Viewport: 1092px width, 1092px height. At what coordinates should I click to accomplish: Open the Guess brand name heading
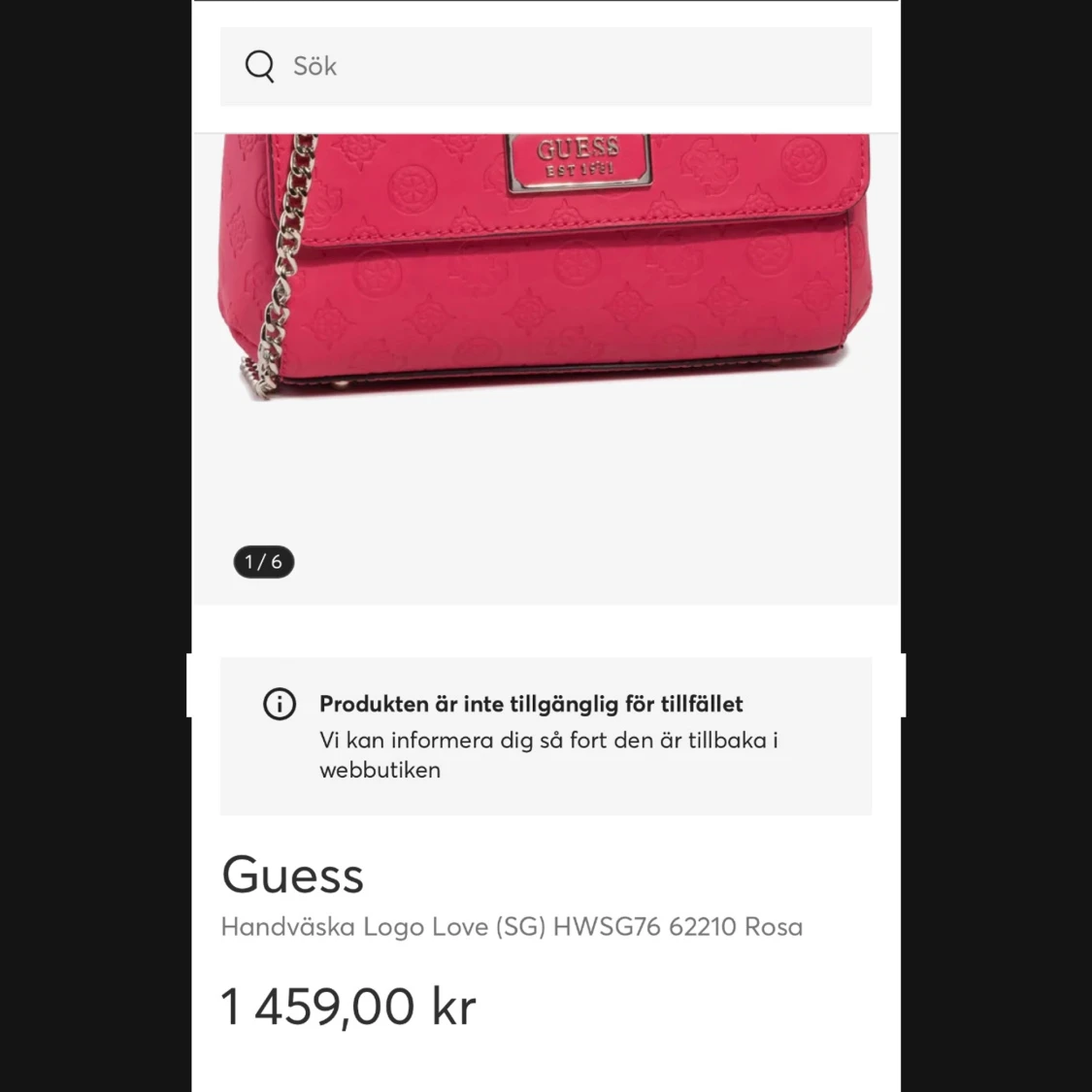(292, 874)
